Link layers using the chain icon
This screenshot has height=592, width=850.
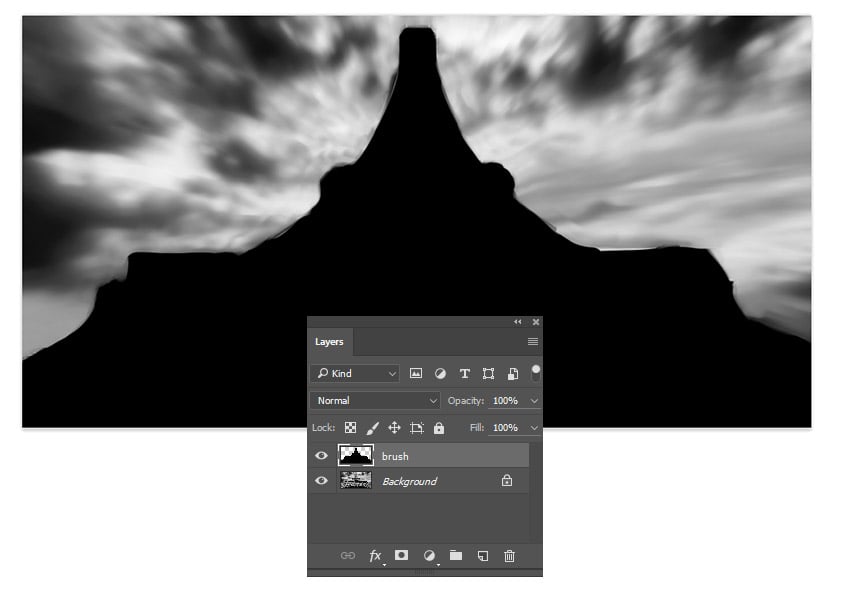(350, 555)
